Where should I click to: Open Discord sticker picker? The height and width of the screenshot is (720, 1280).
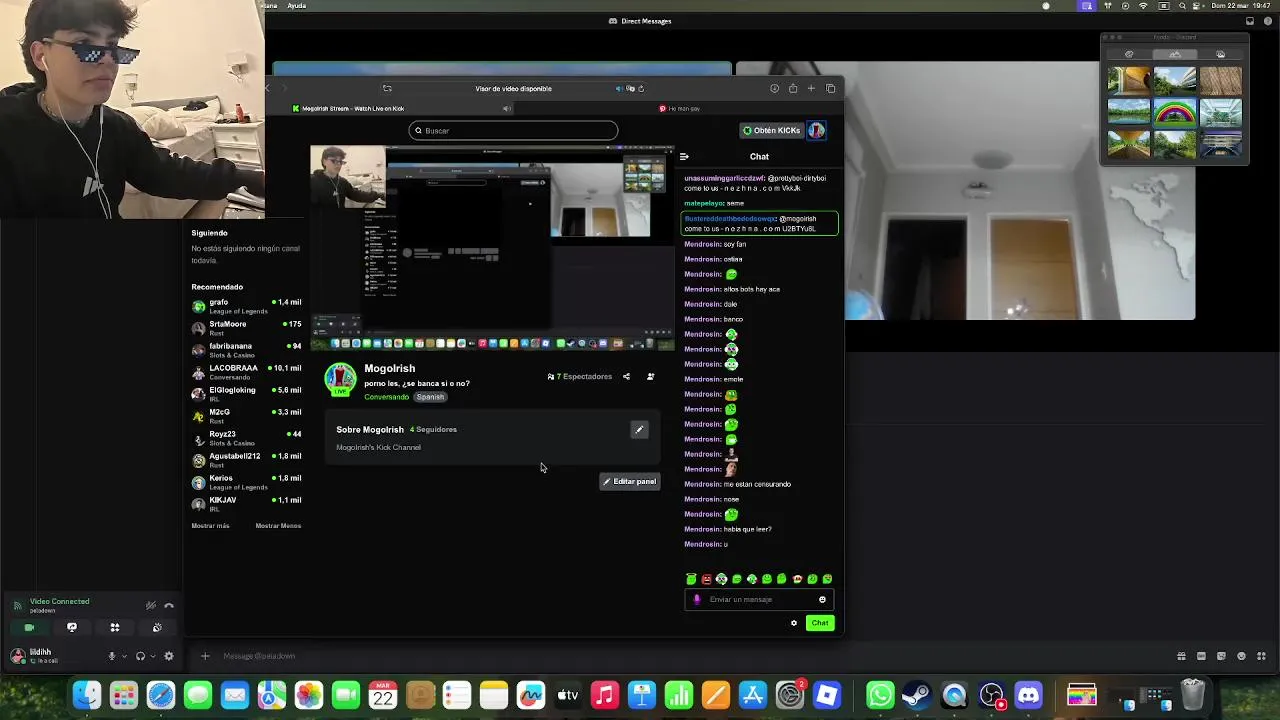[x=1222, y=656]
